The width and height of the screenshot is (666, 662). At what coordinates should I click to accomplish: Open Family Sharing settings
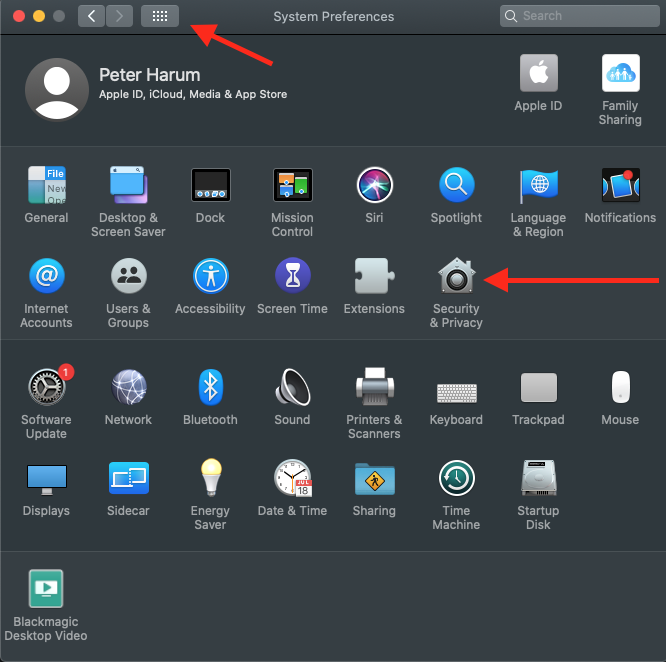[620, 74]
